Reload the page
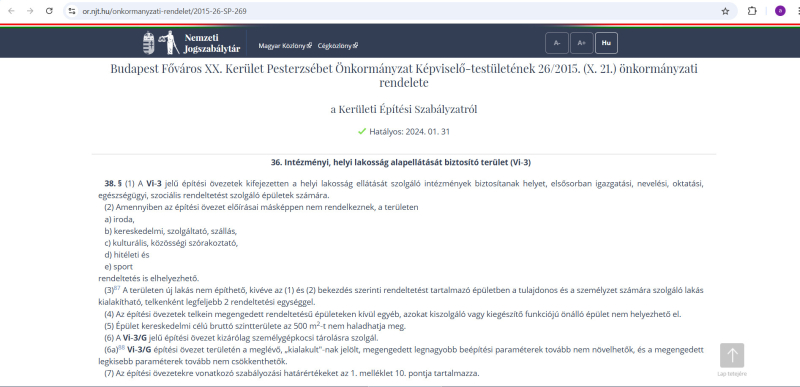 pyautogui.click(x=49, y=11)
